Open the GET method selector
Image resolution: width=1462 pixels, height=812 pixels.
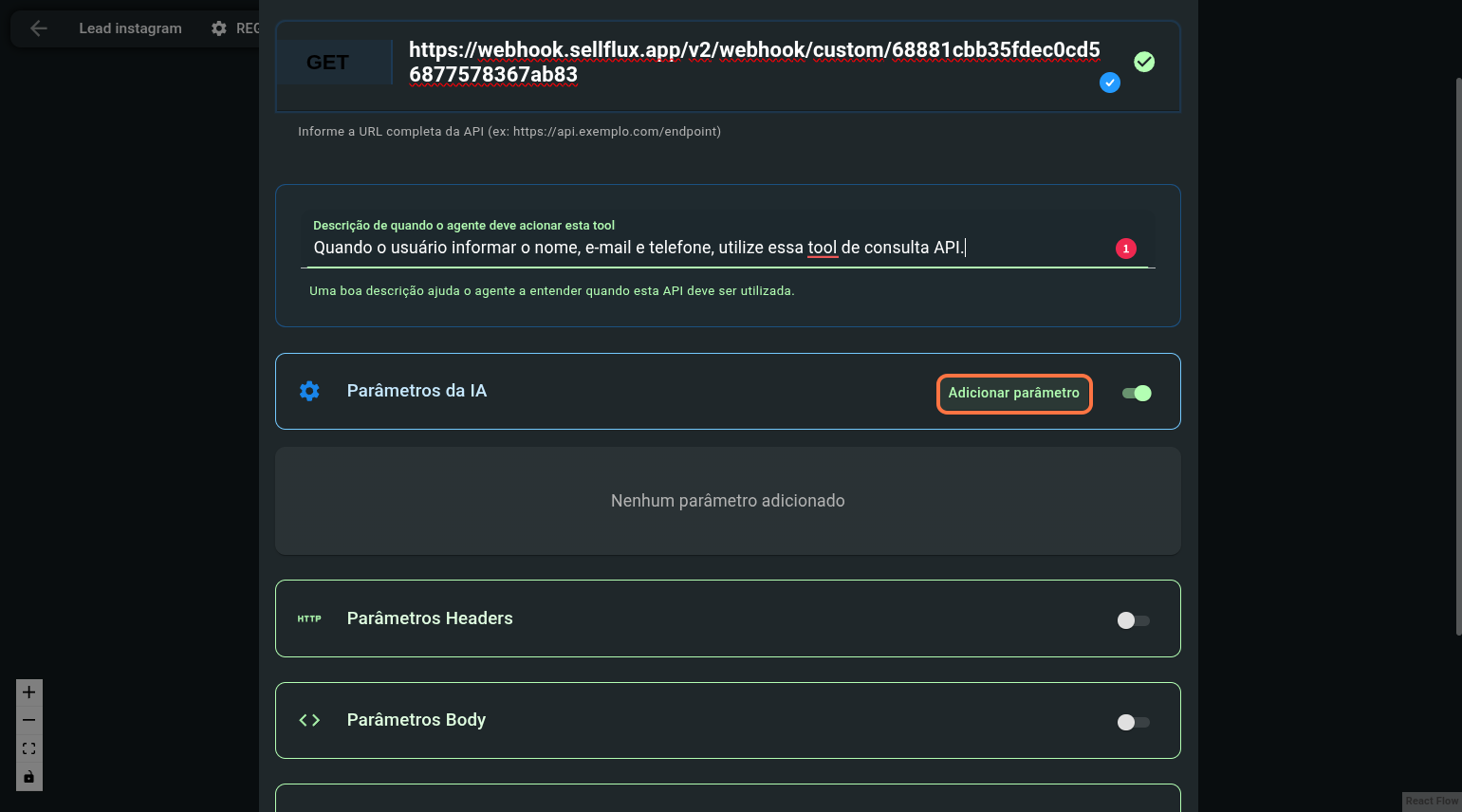click(328, 63)
